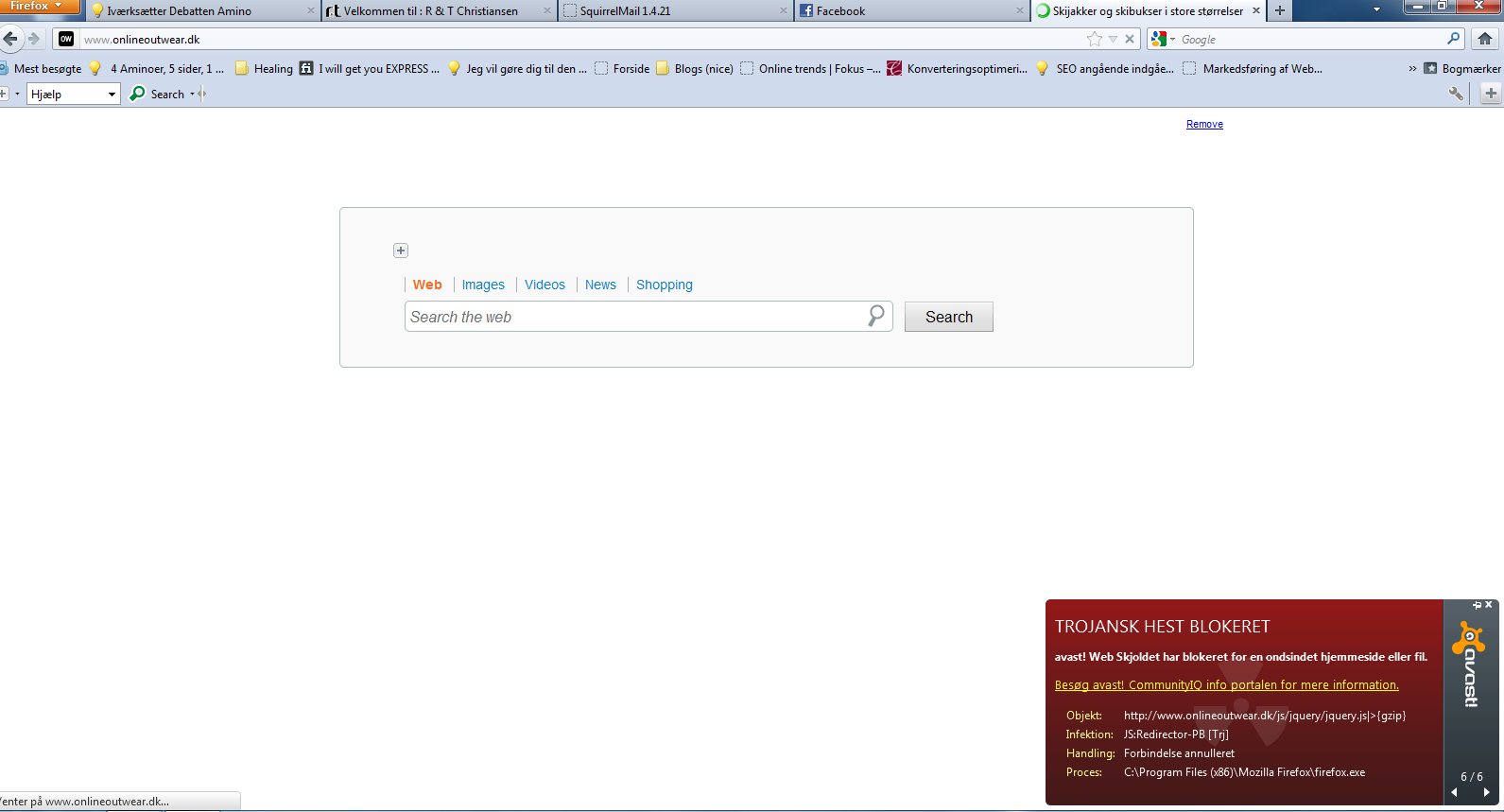This screenshot has width=1504, height=812.
Task: Open a new tab with the plus button
Action: point(1280,10)
